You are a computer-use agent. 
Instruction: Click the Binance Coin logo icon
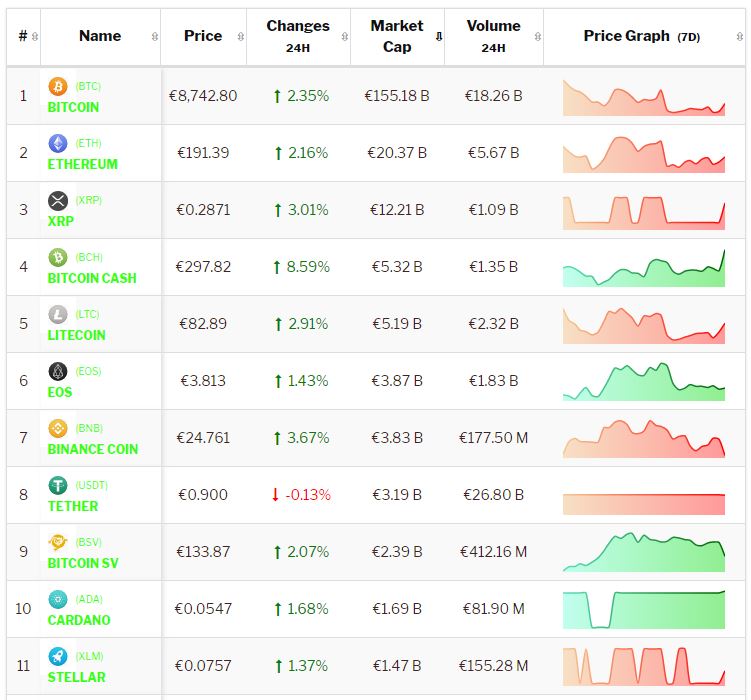58,429
